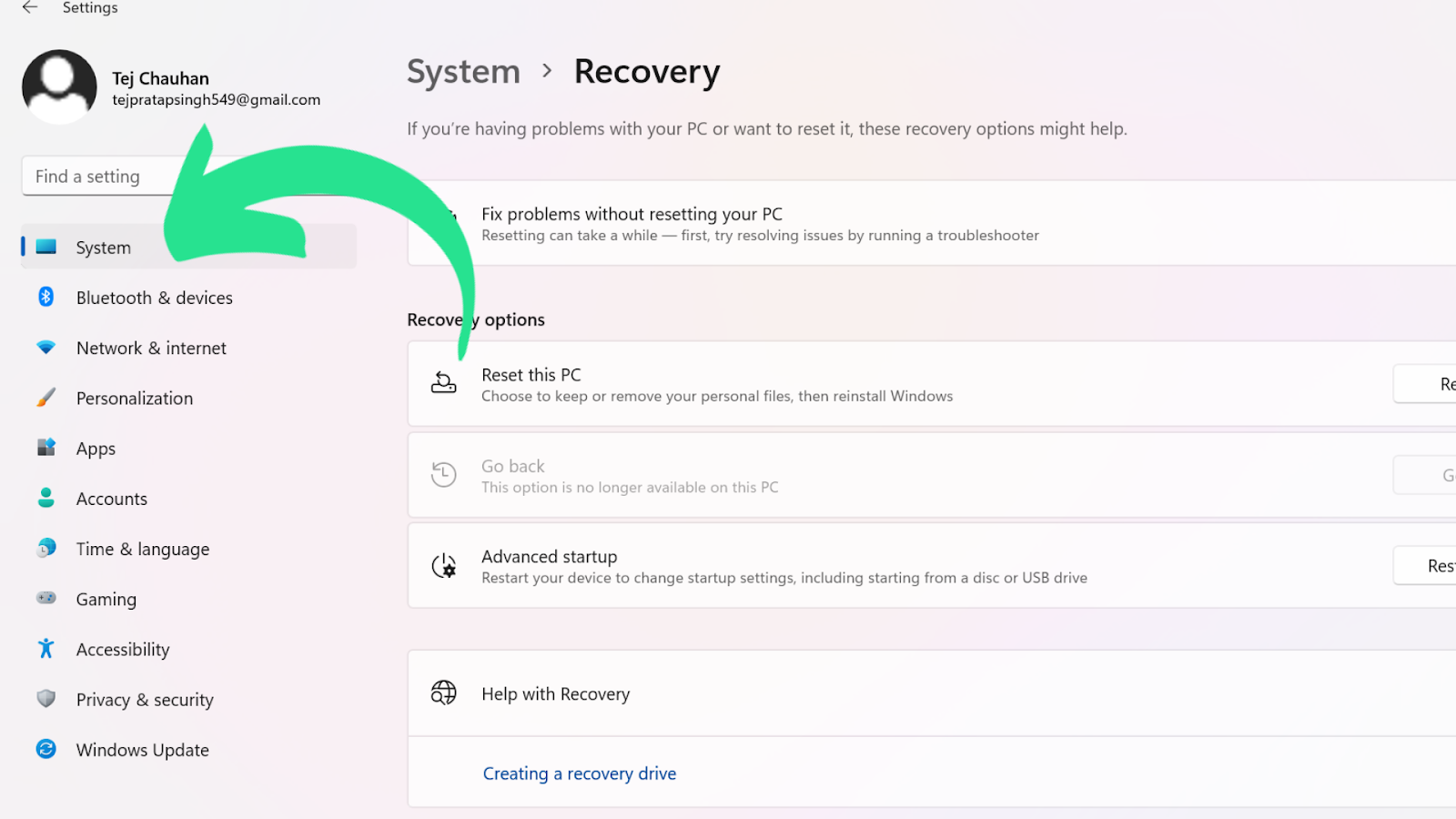Expand the Help with Recovery section
The image size is (1456, 819).
point(932,693)
